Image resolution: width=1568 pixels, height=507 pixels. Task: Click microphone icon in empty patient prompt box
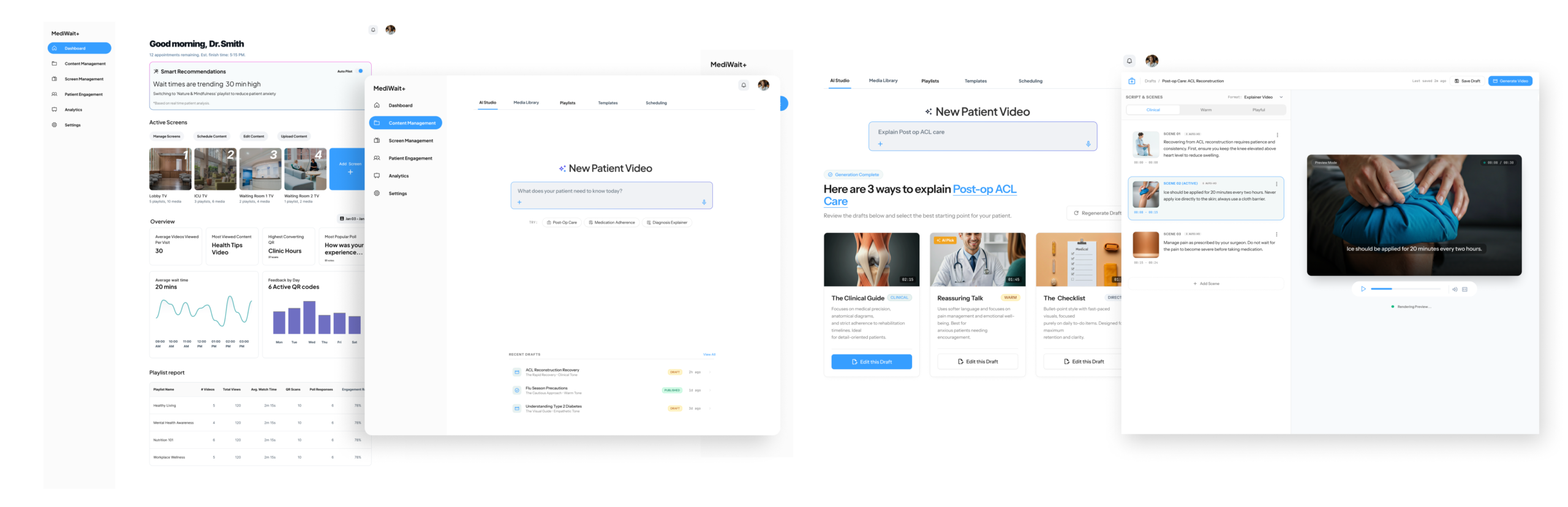click(704, 202)
